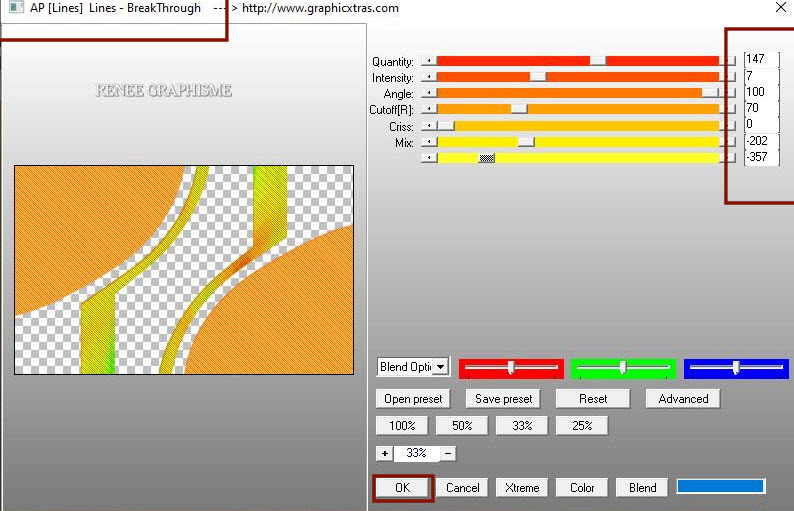794x511 pixels.
Task: Click Intensity slider left arrow
Action: pos(429,77)
